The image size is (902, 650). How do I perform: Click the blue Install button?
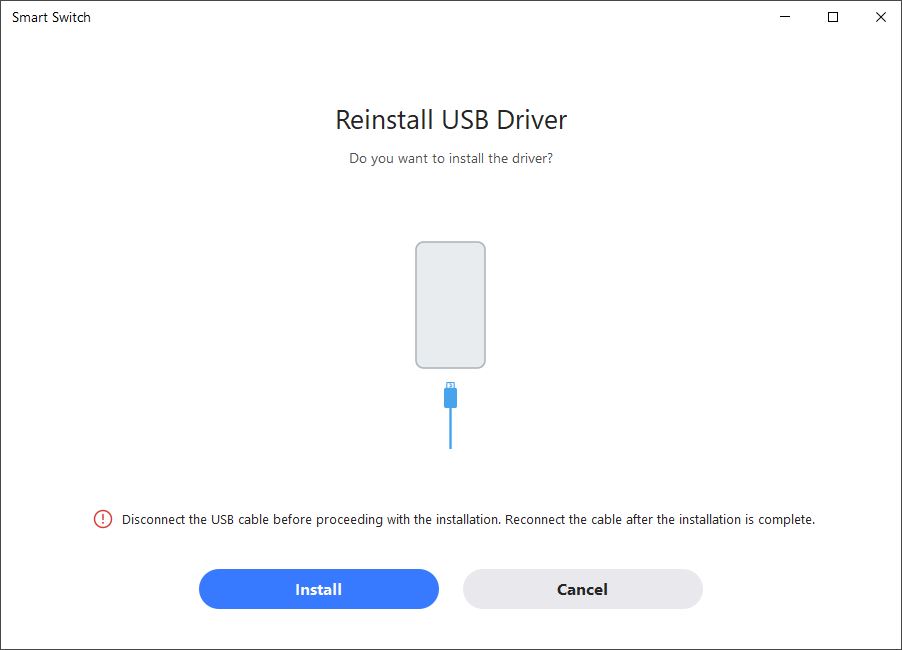click(x=319, y=589)
